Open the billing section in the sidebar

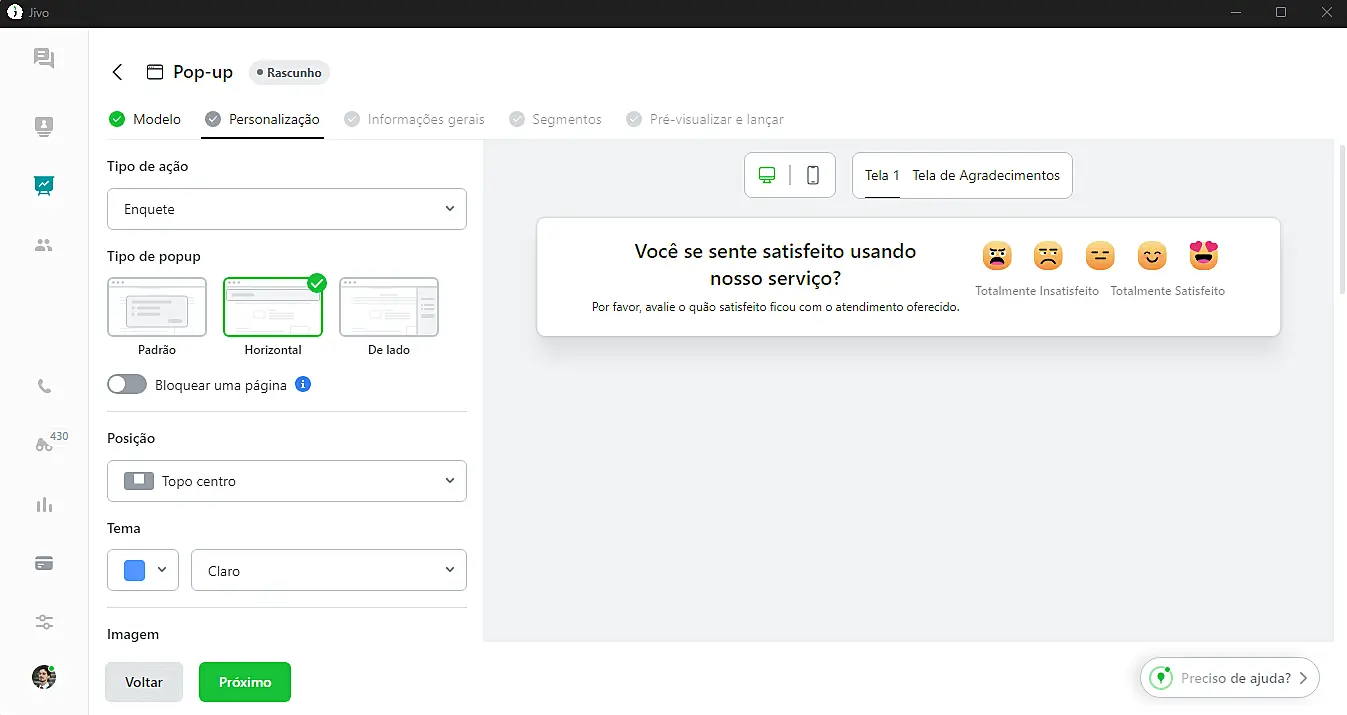pyautogui.click(x=44, y=563)
